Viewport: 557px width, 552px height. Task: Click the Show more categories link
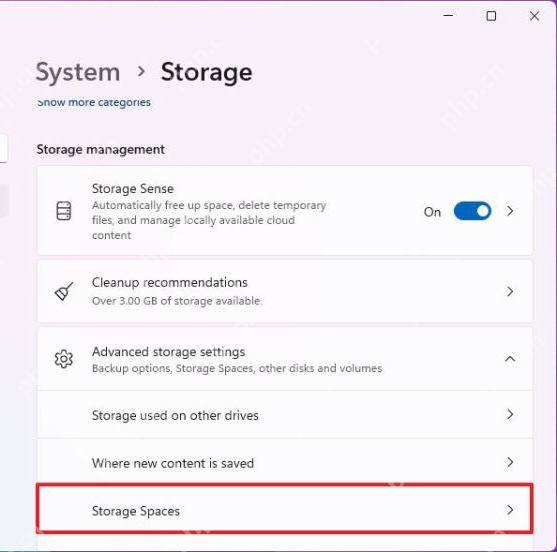pyautogui.click(x=94, y=102)
